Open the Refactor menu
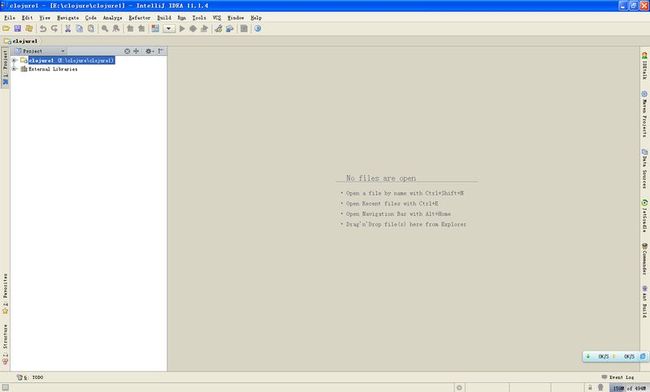Image resolution: width=650 pixels, height=392 pixels. (139, 18)
